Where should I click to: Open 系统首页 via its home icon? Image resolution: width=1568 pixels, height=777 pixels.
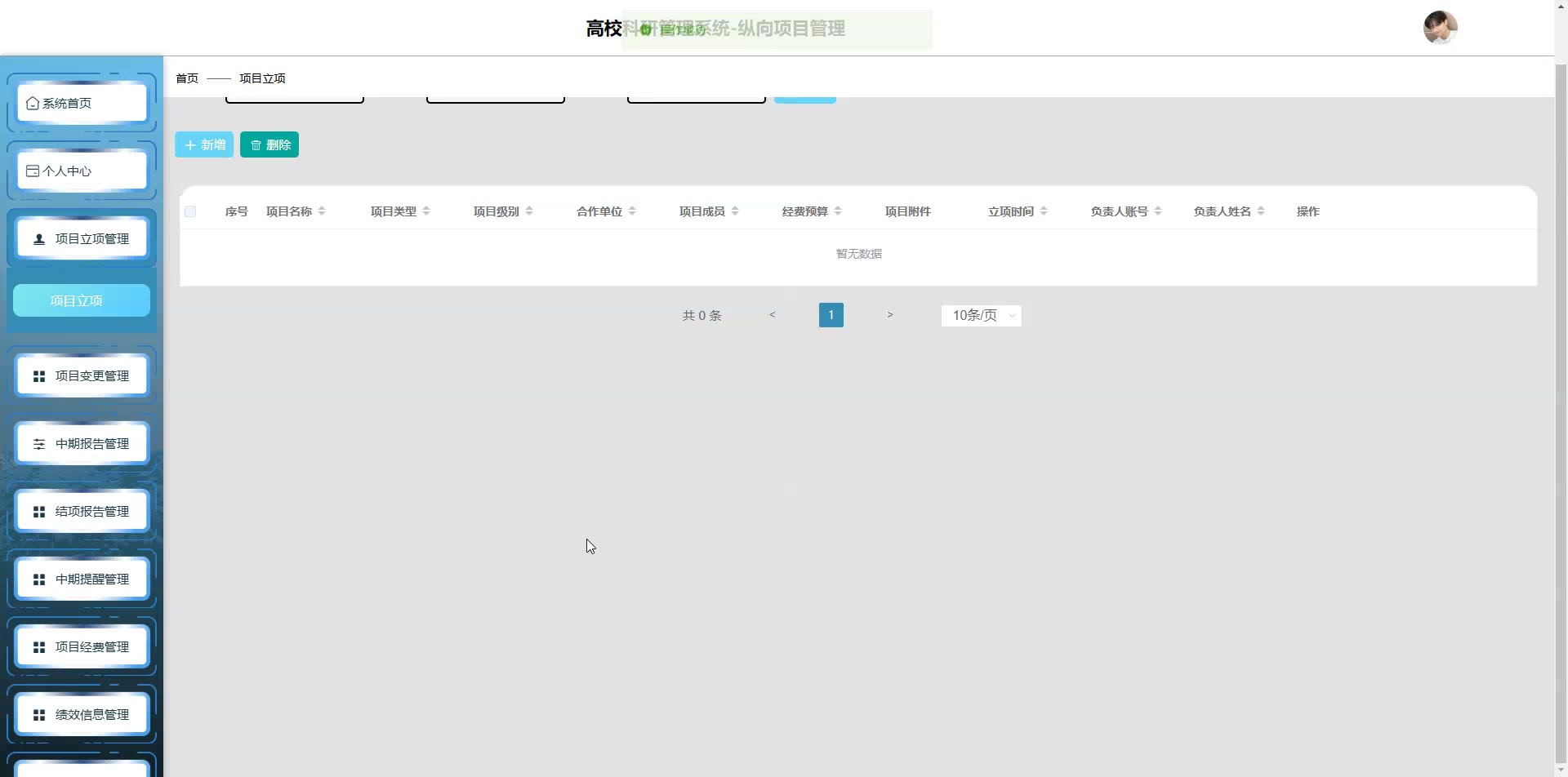point(33,104)
